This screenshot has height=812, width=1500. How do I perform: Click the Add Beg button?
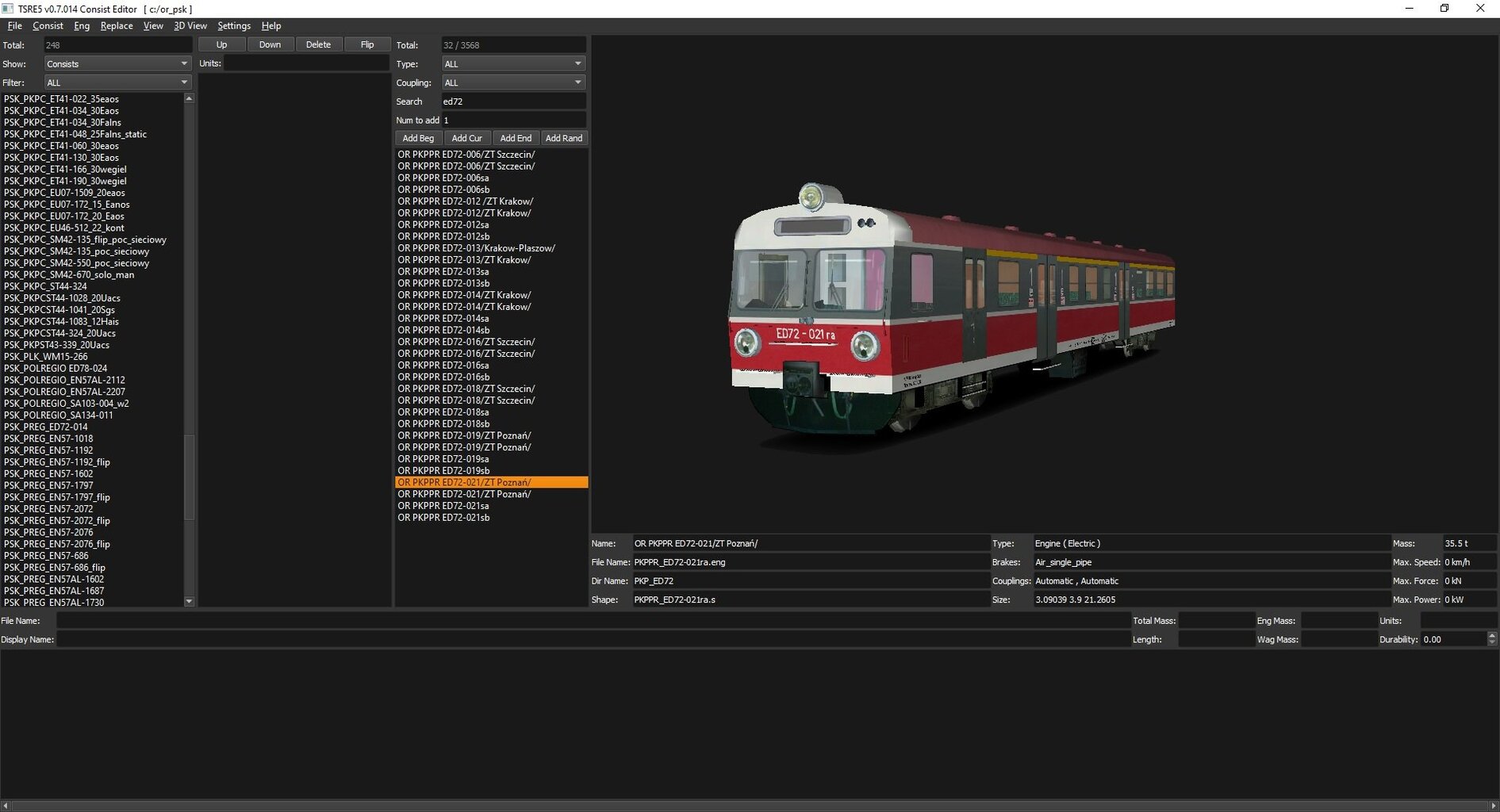click(x=418, y=138)
